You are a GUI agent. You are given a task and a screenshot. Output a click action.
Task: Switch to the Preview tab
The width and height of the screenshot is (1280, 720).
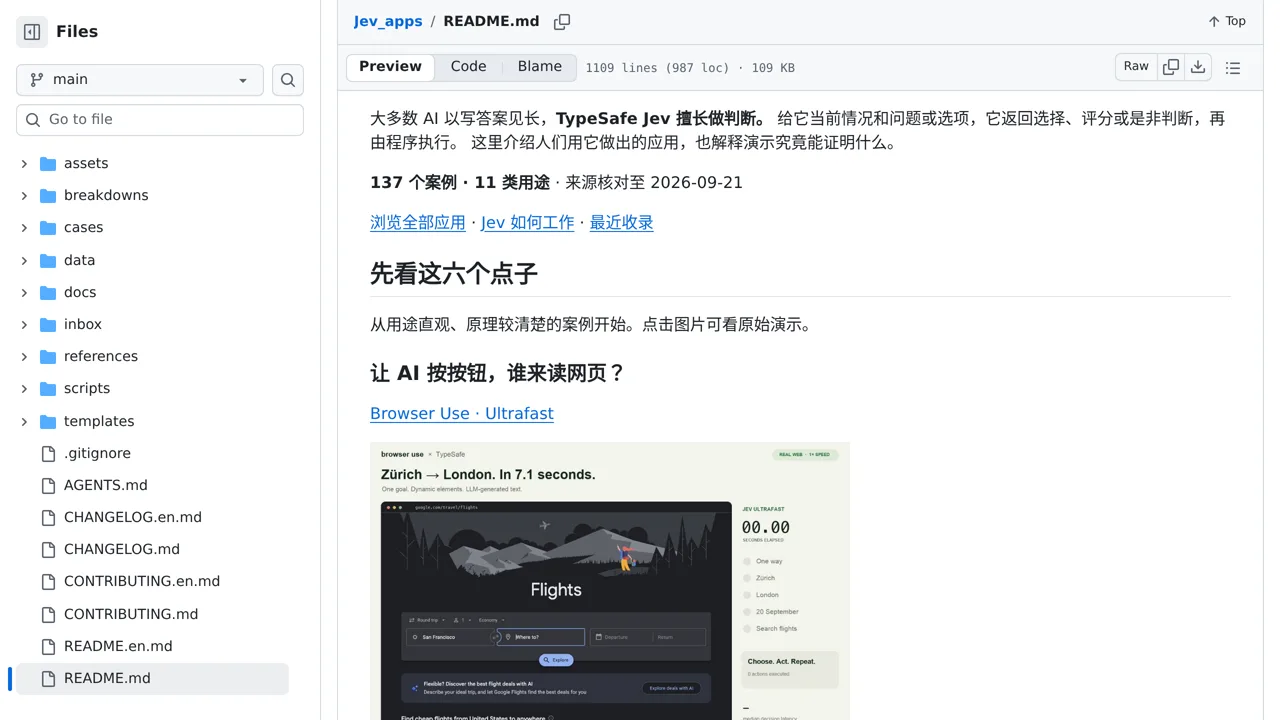point(390,67)
